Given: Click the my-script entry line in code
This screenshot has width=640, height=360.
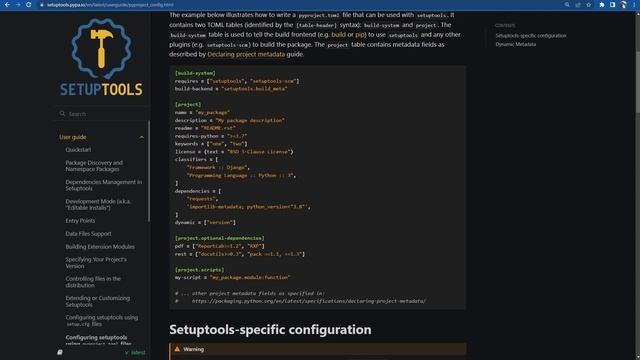Looking at the screenshot, I should point(233,278).
